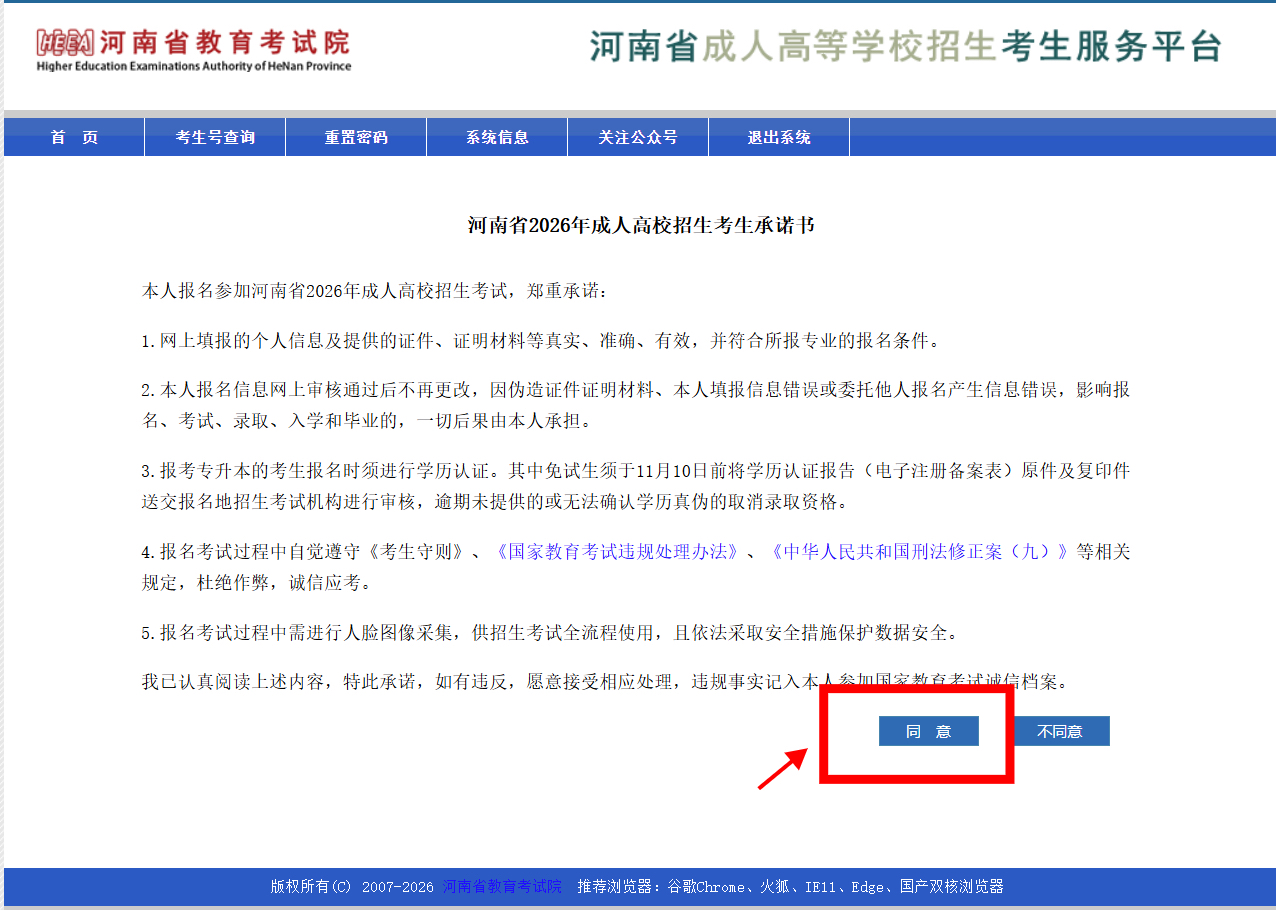Viewport: 1276px width, 910px height.
Task: Choose 退出系统 to log out
Action: tap(779, 137)
